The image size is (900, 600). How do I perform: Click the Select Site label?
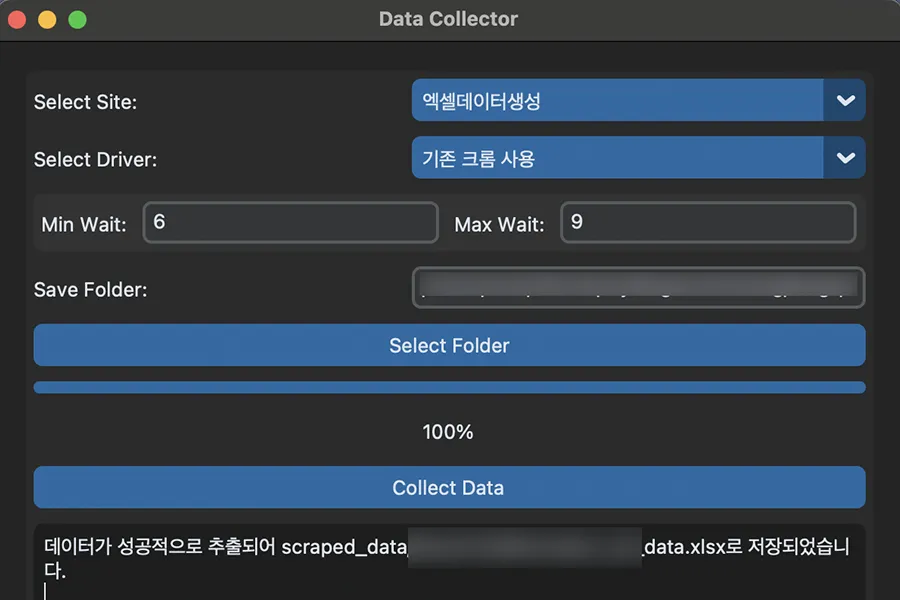tap(83, 101)
